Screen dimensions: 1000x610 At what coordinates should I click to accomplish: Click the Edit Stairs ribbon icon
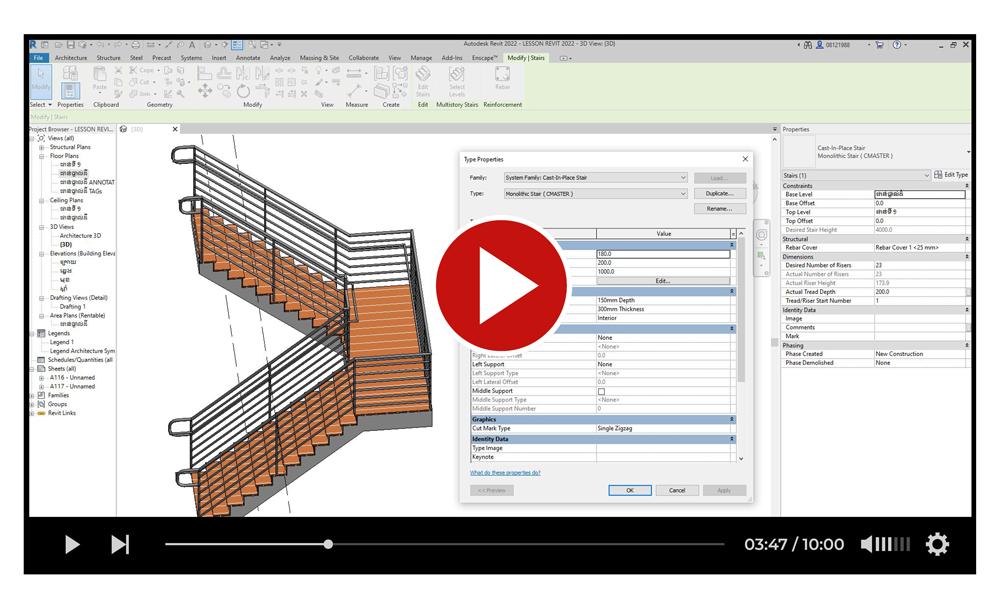pos(423,81)
